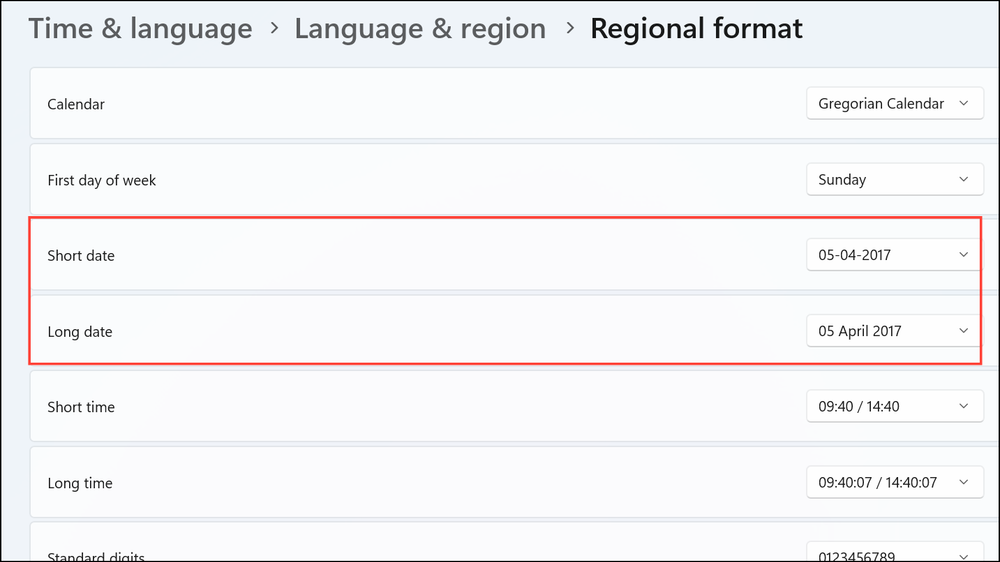Select the First day of week label
Viewport: 1000px width, 562px height.
[102, 180]
